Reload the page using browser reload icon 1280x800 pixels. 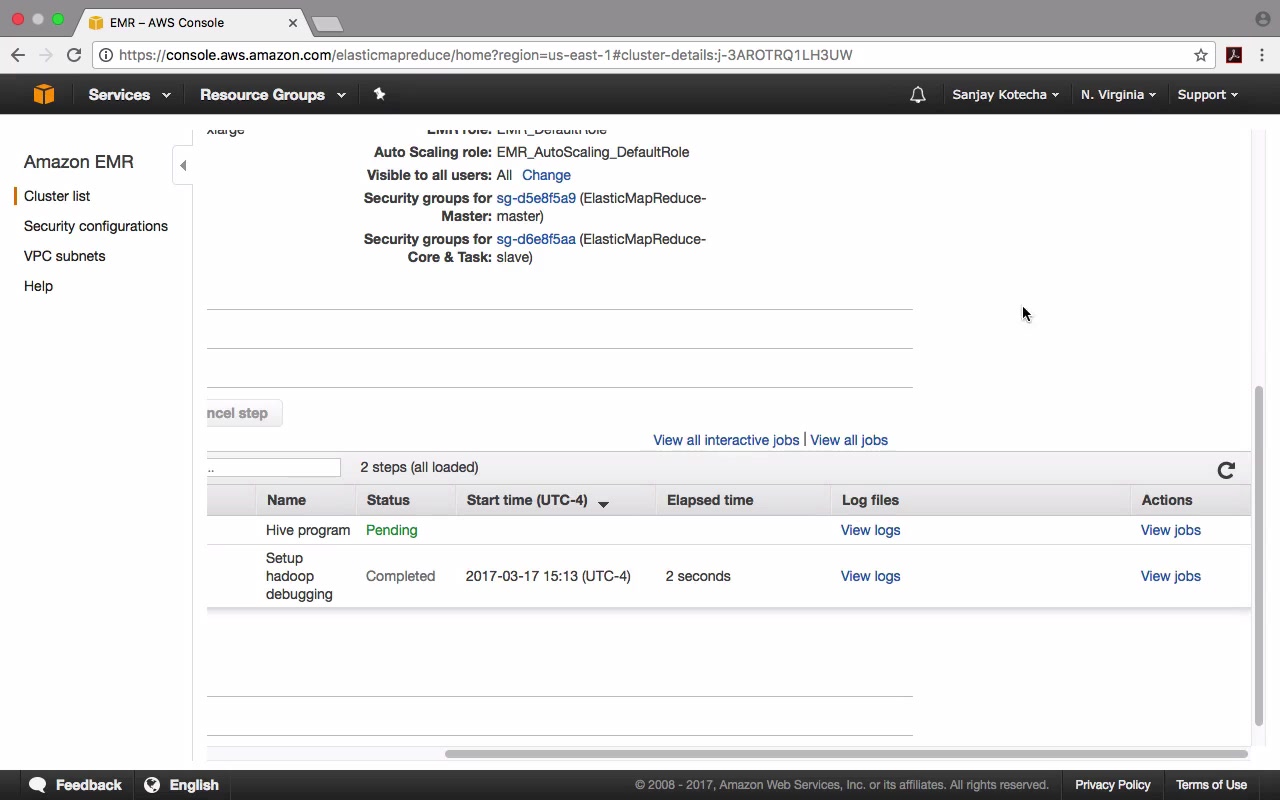point(74,55)
